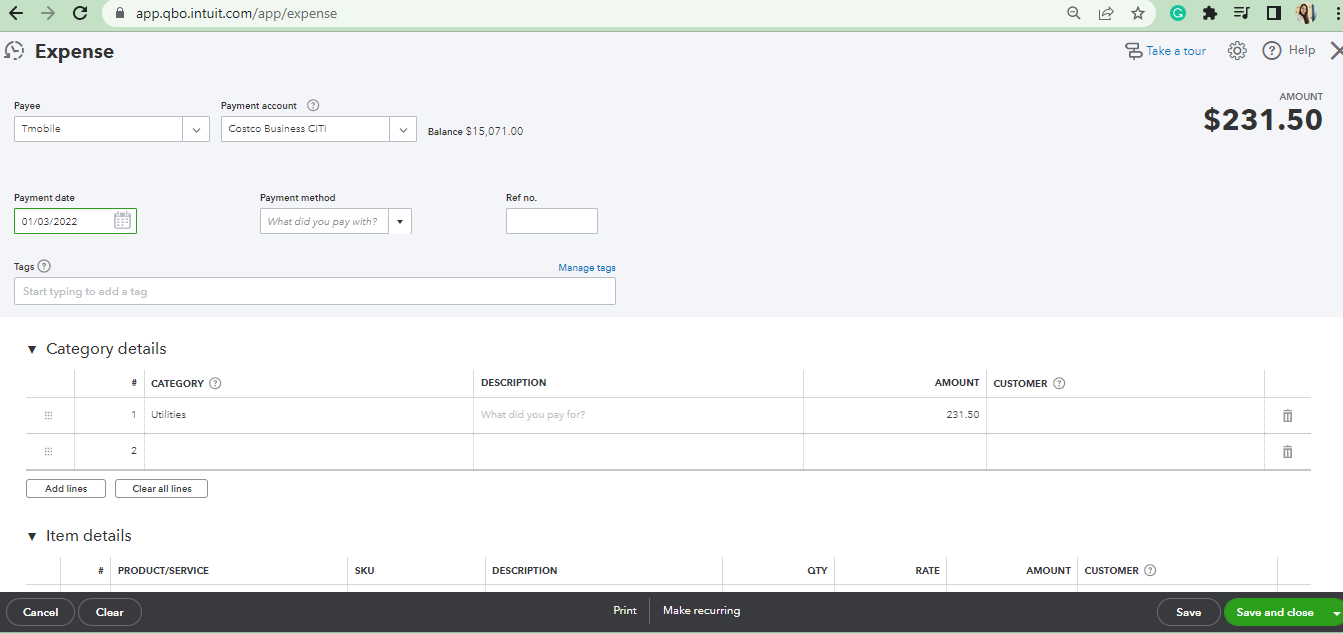Click the Clear button in the bottom bar
The height and width of the screenshot is (634, 1343).
[x=110, y=612]
